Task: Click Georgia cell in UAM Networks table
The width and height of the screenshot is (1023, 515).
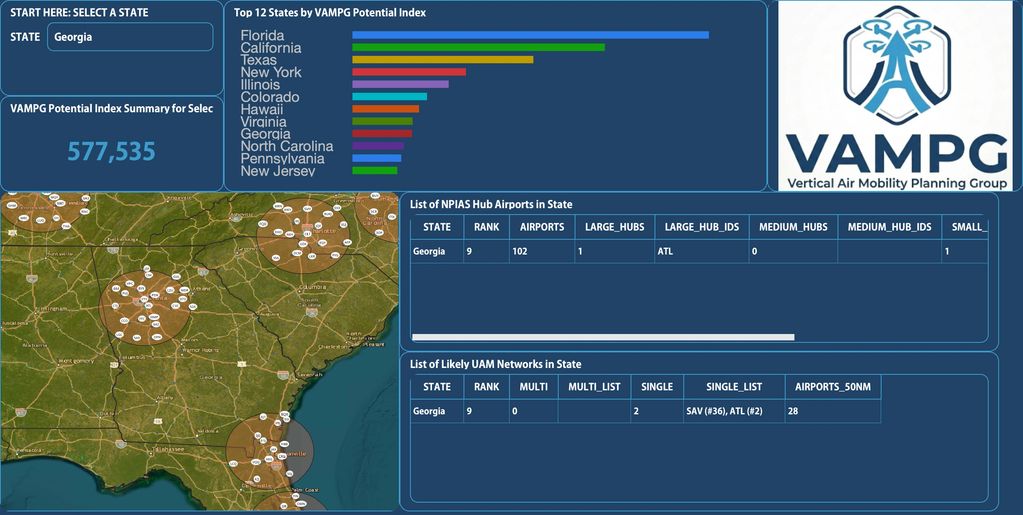Action: tap(437, 411)
